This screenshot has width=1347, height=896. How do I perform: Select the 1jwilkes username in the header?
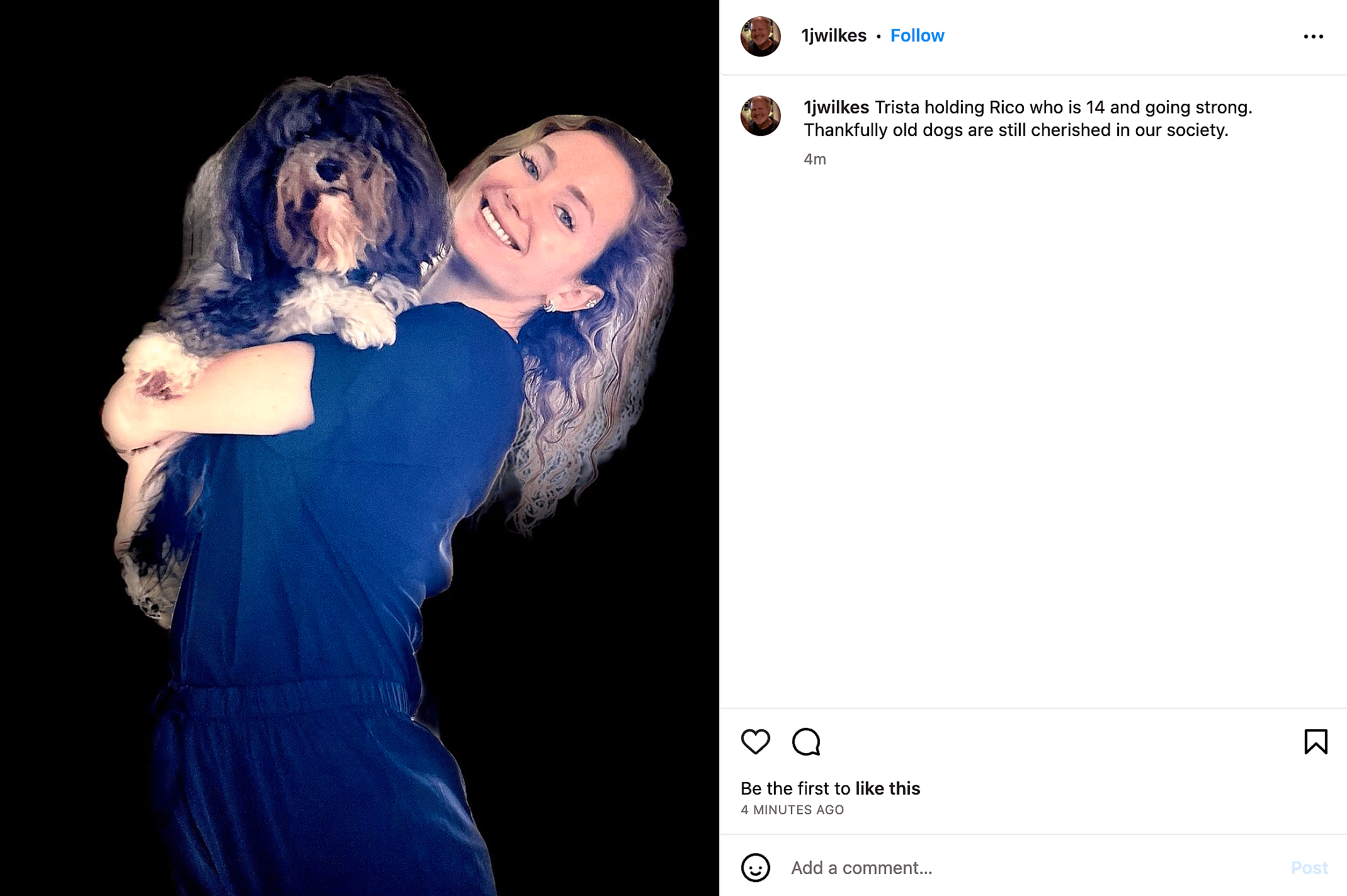pyautogui.click(x=833, y=36)
